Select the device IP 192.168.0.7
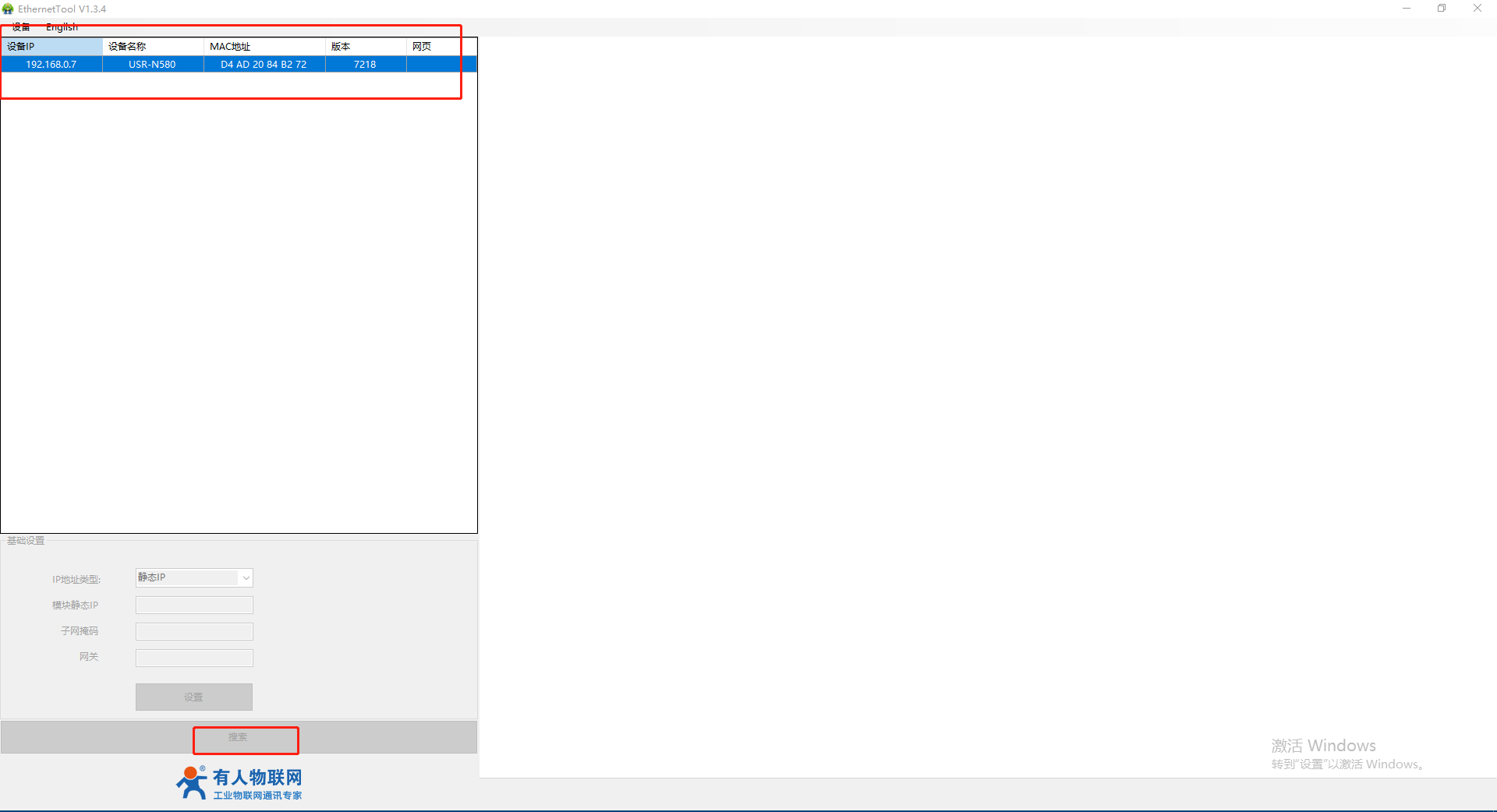The image size is (1497, 812). (51, 65)
